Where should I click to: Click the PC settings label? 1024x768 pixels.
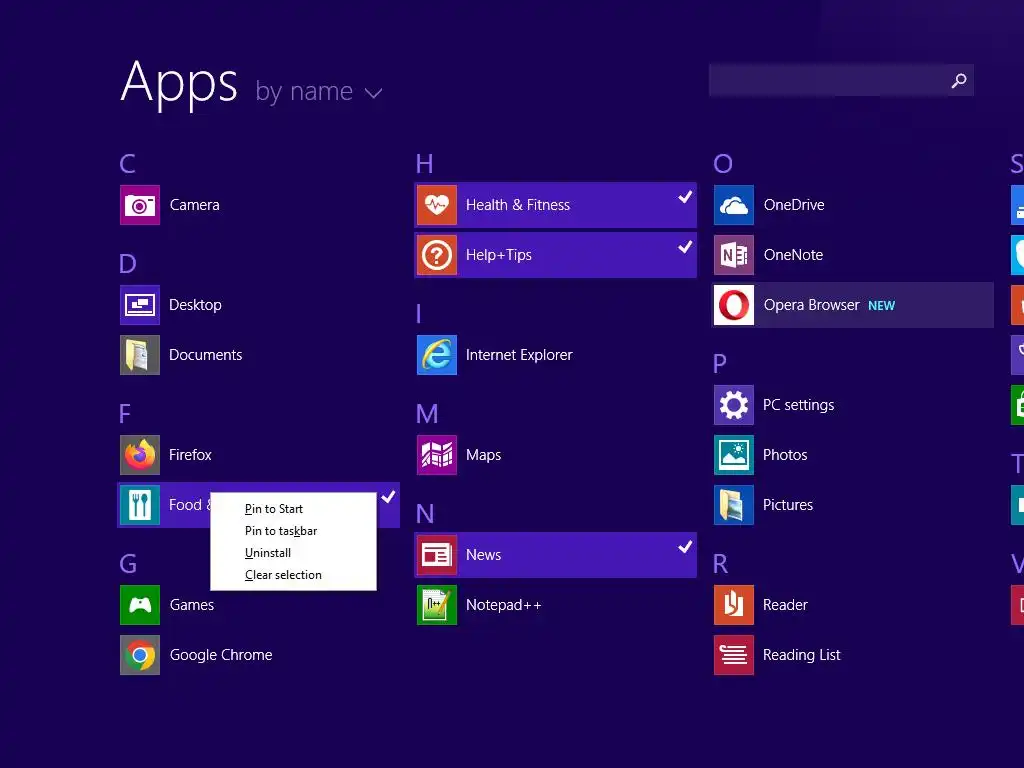pyautogui.click(x=799, y=405)
